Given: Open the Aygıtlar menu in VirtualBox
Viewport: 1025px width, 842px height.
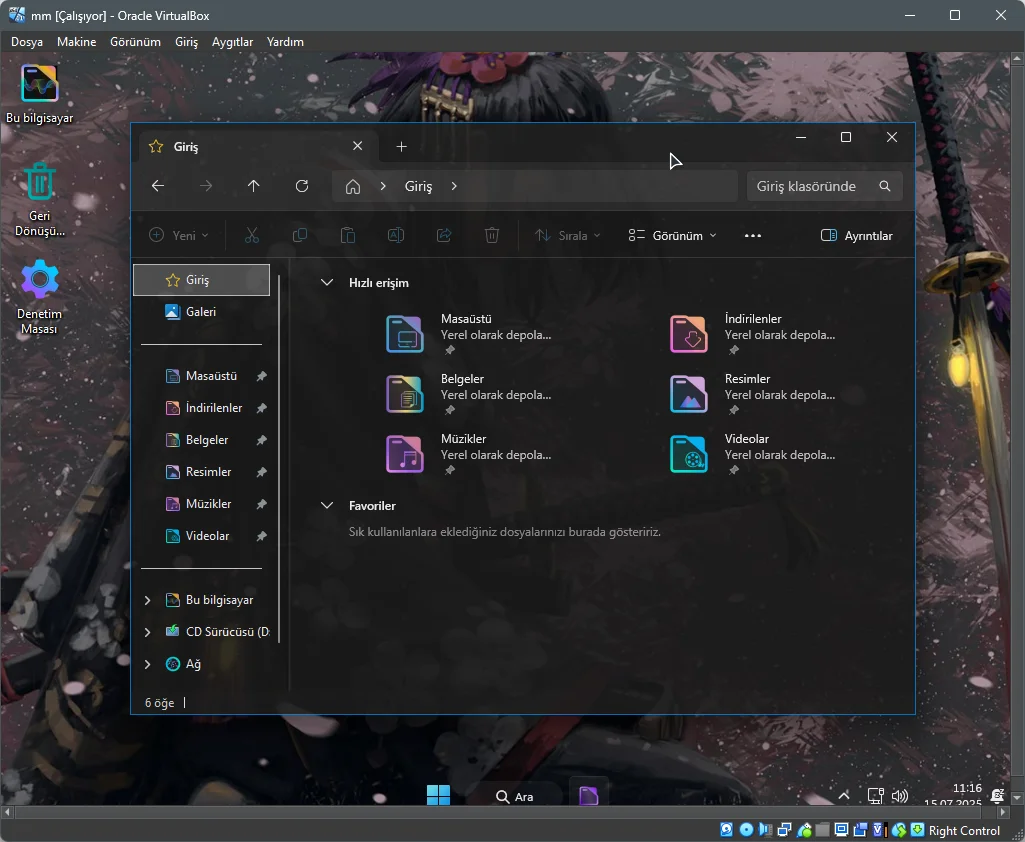Looking at the screenshot, I should point(232,42).
